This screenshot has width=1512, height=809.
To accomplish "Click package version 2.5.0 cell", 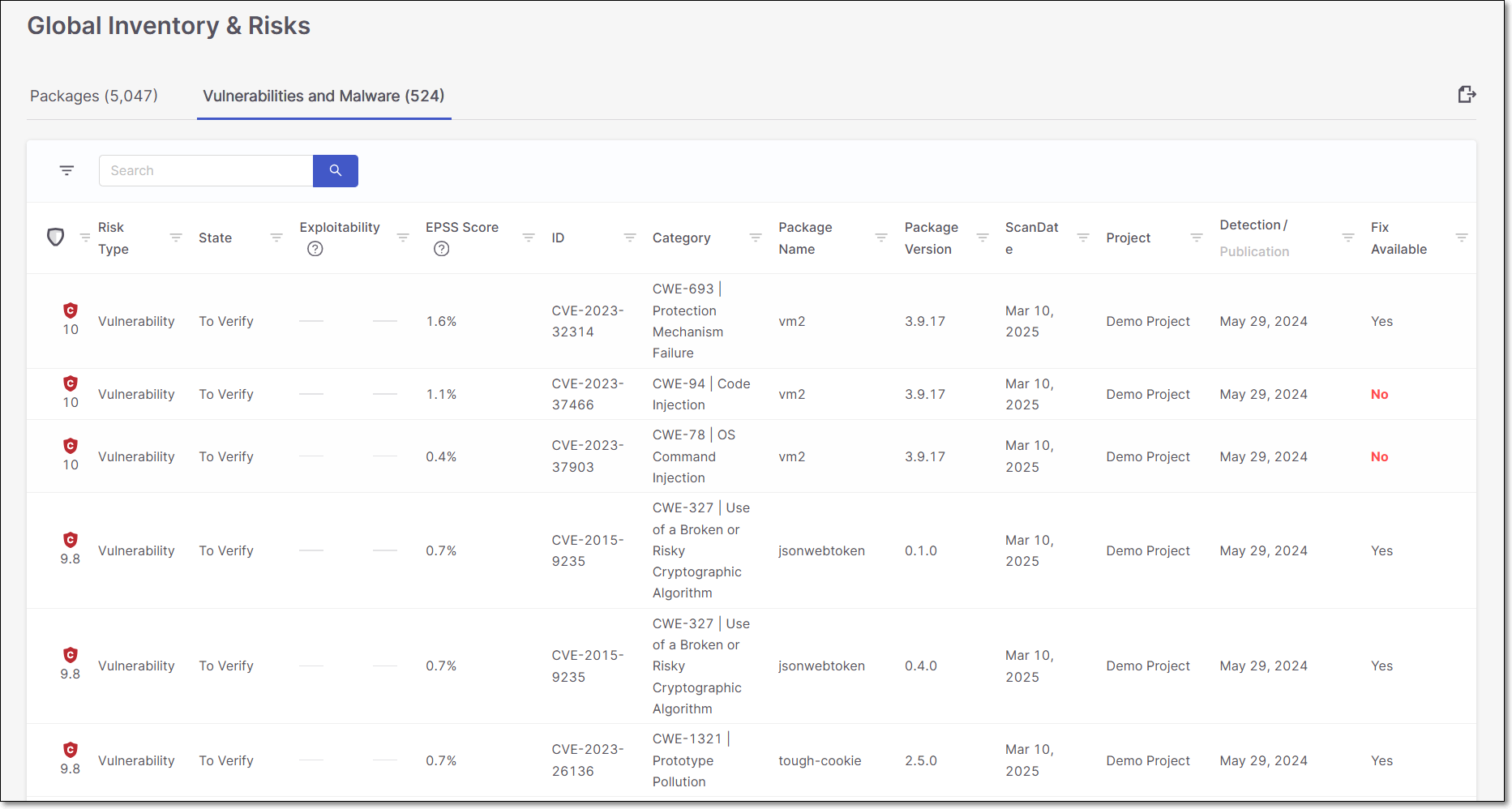I will point(920,760).
